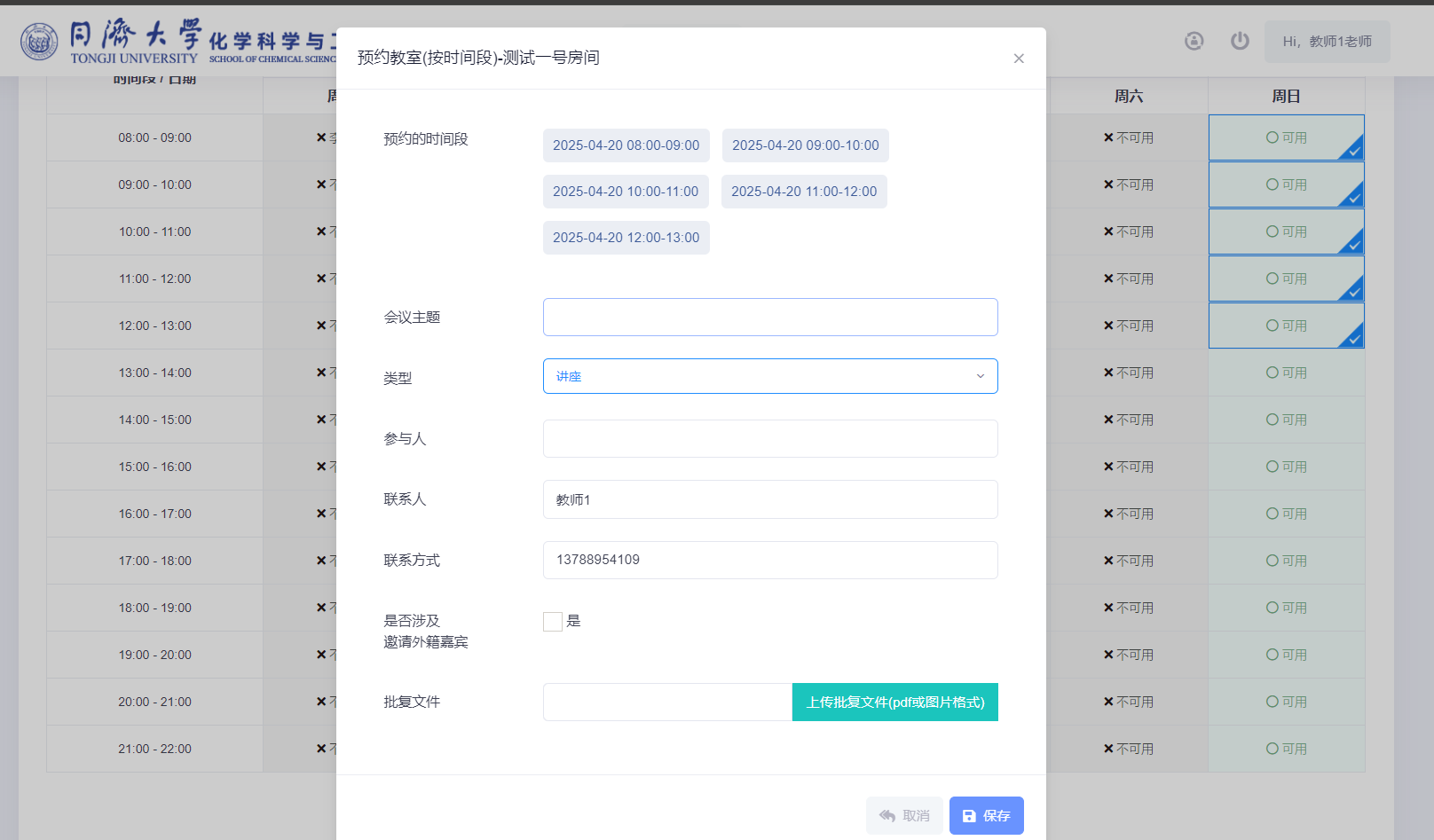Toggle Sunday 12:00 - 13:00 selected slot
This screenshot has height=840, width=1434.
1286,326
